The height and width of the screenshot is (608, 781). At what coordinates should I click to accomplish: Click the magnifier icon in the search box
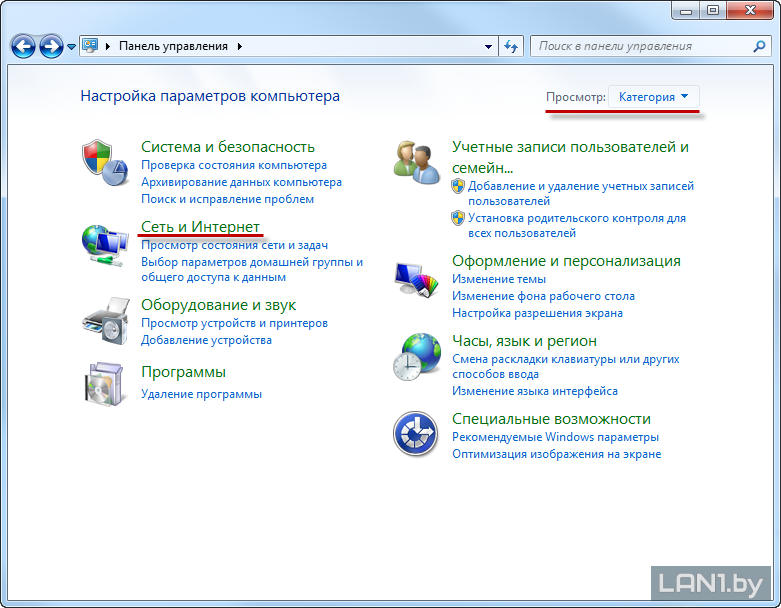click(x=759, y=46)
